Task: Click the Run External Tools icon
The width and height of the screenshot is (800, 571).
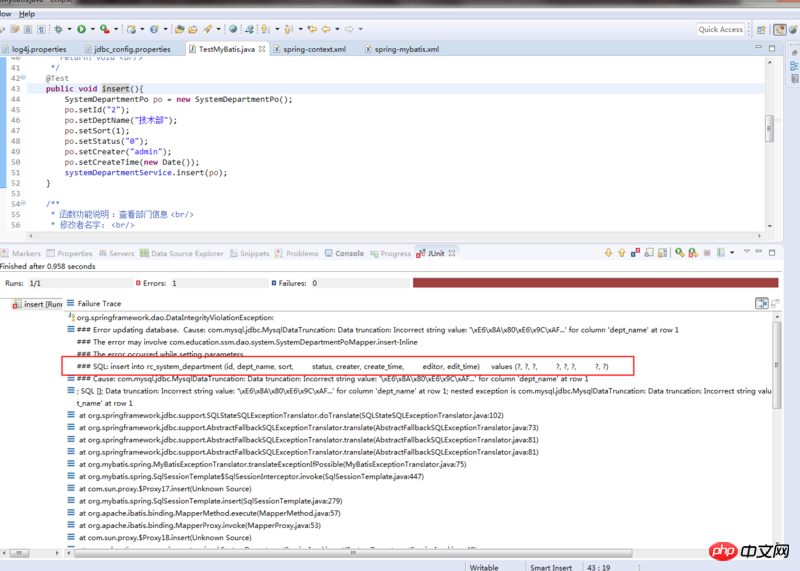Action: pyautogui.click(x=105, y=29)
